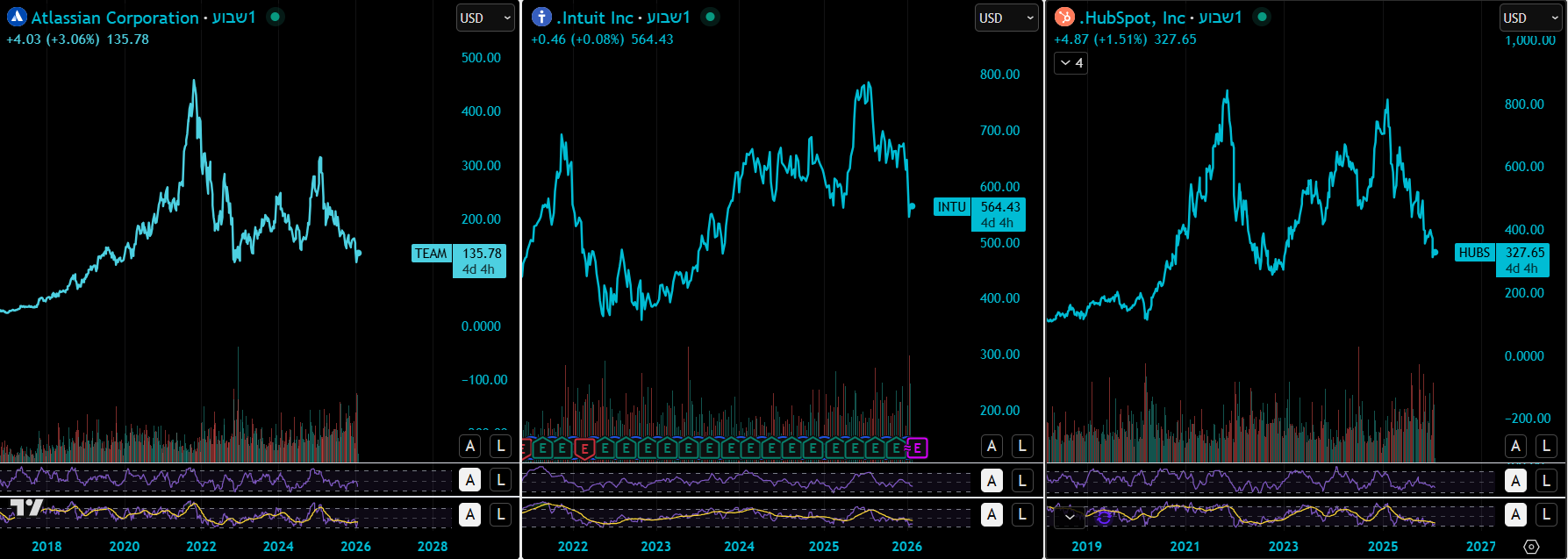Click the Atlassian Corporation symbol title

(115, 18)
